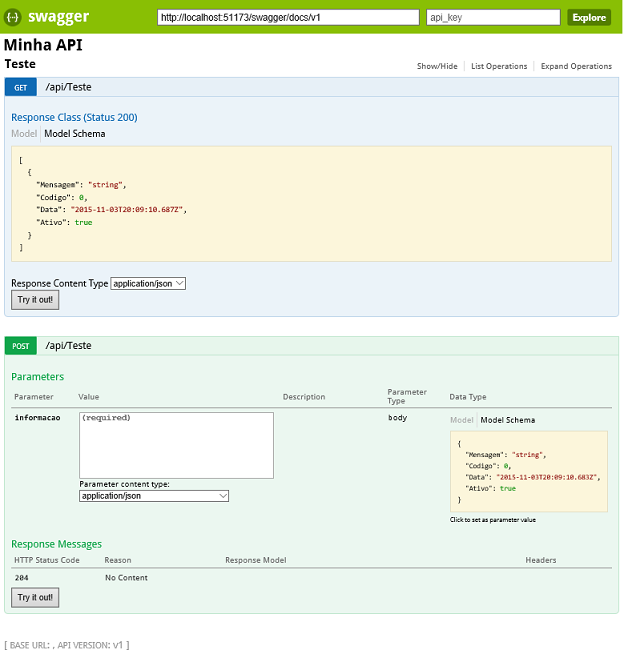Click Expand Operations link
Screen dimensions: 624x654
(576, 66)
